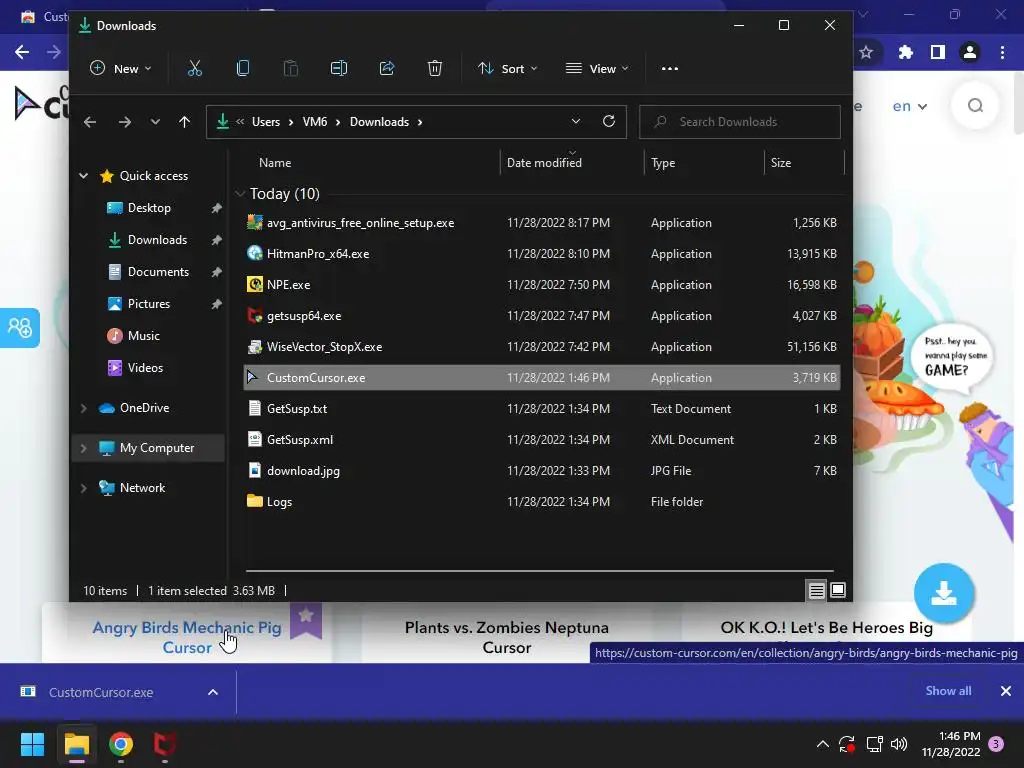Select avg_antivirus_free_online_setup.exe file

click(x=541, y=223)
